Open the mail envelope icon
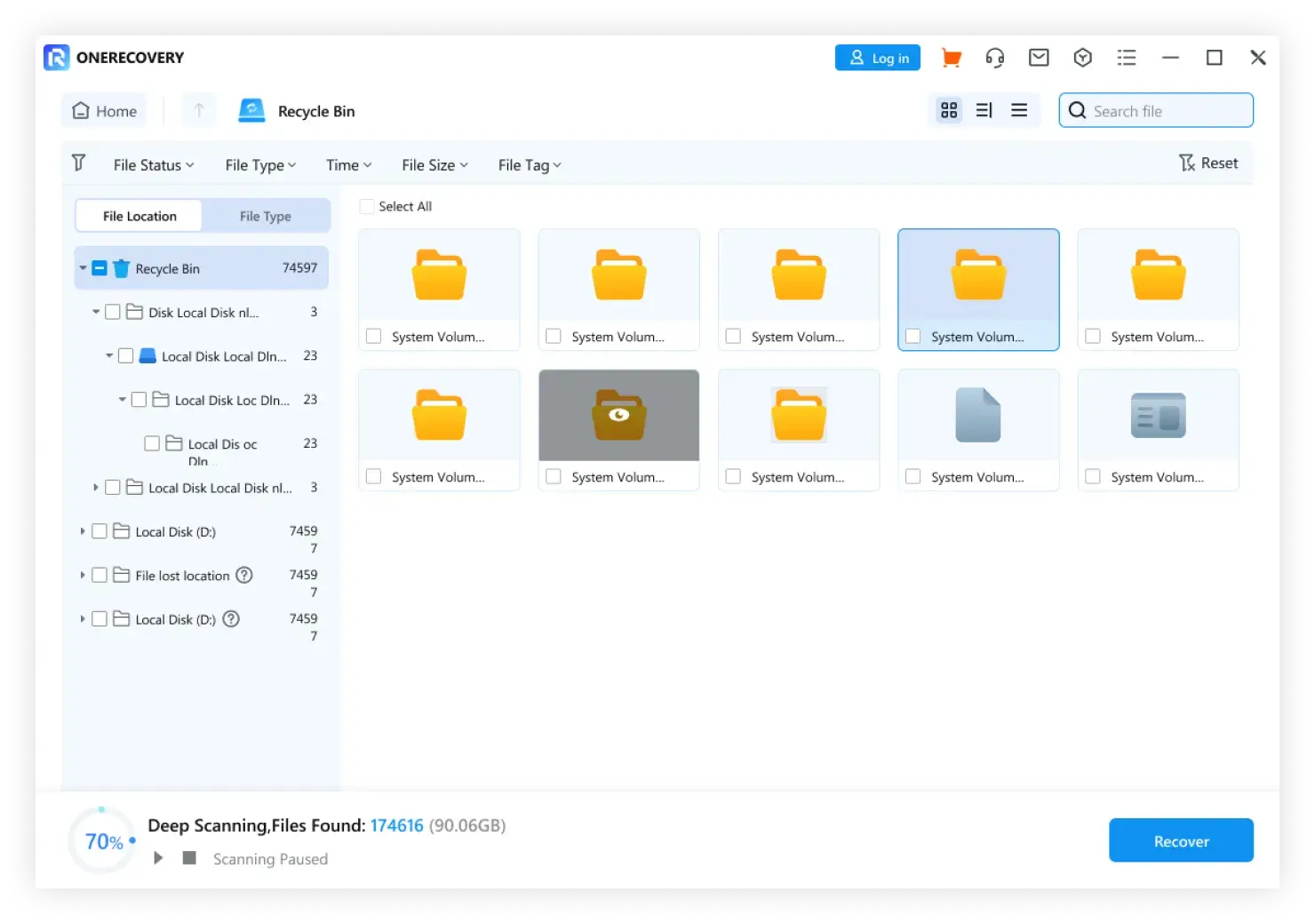The width and height of the screenshot is (1315, 924). click(x=1038, y=58)
